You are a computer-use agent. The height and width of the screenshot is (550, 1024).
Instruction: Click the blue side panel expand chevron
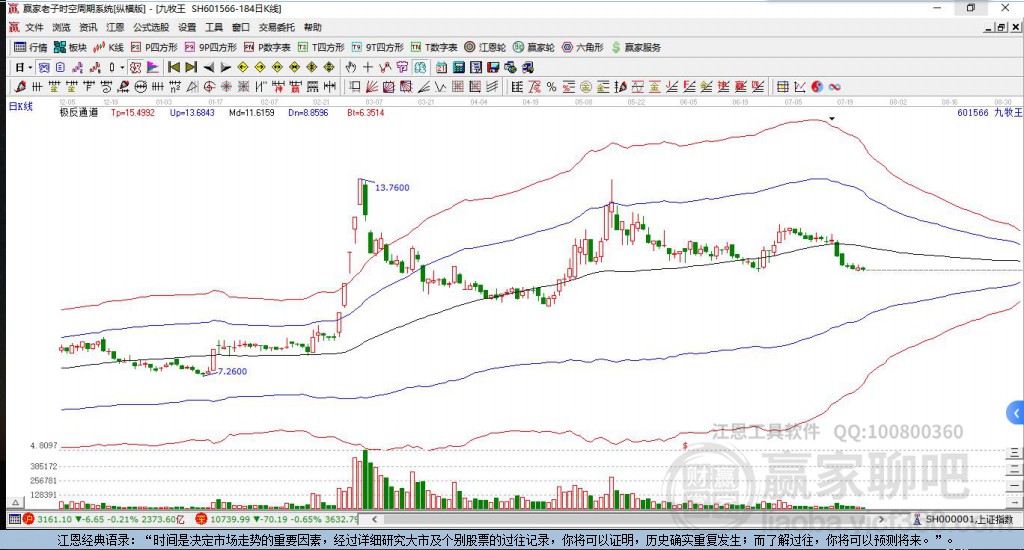[1016, 413]
